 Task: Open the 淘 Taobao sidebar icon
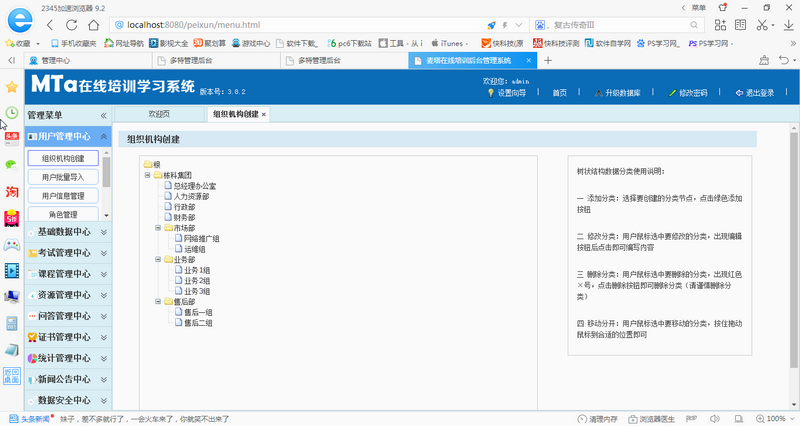(12, 191)
